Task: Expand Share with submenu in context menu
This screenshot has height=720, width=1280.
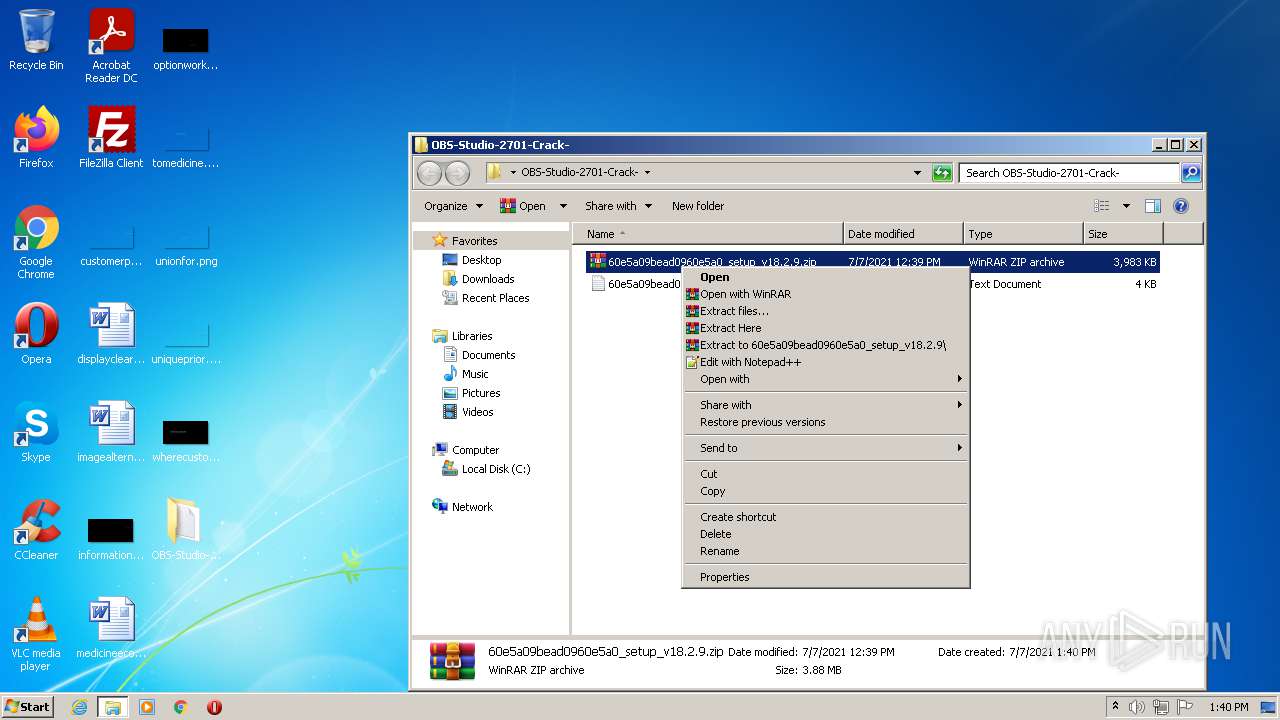Action: pos(825,405)
